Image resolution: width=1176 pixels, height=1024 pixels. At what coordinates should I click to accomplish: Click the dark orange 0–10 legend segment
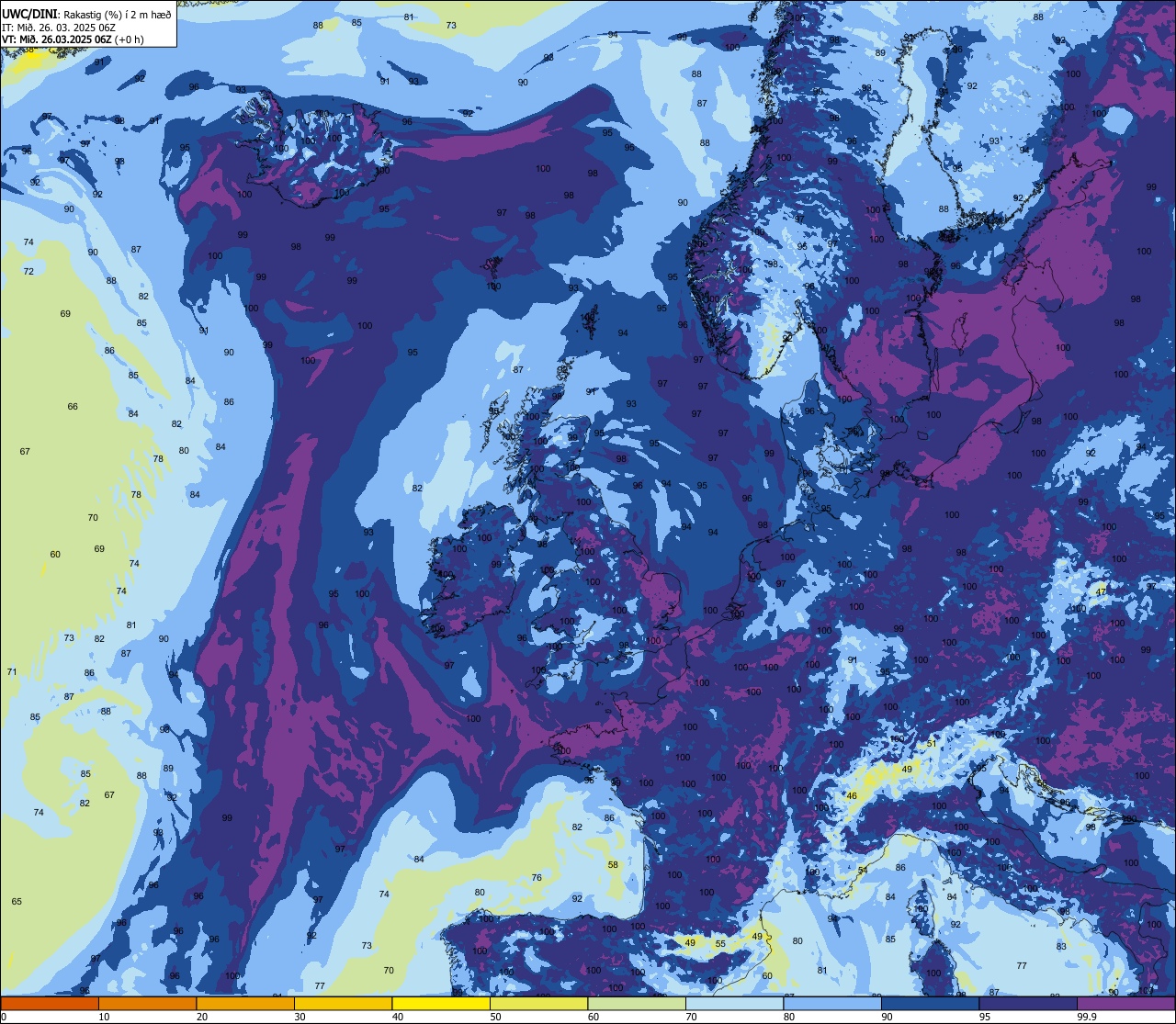tap(50, 1003)
